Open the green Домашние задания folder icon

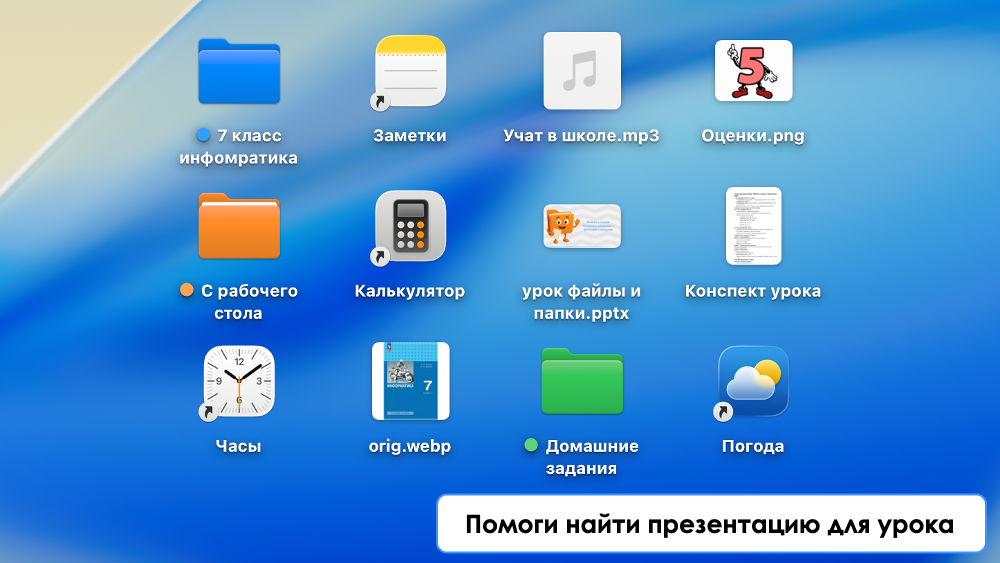click(582, 381)
